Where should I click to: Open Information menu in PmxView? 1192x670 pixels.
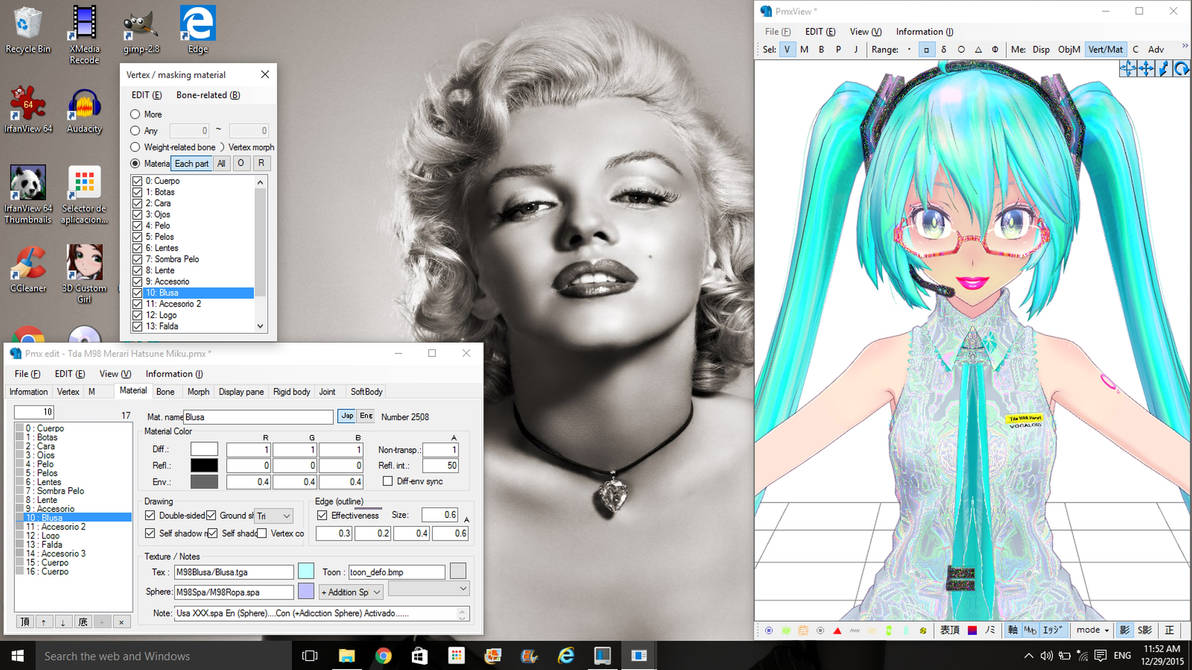coord(924,32)
